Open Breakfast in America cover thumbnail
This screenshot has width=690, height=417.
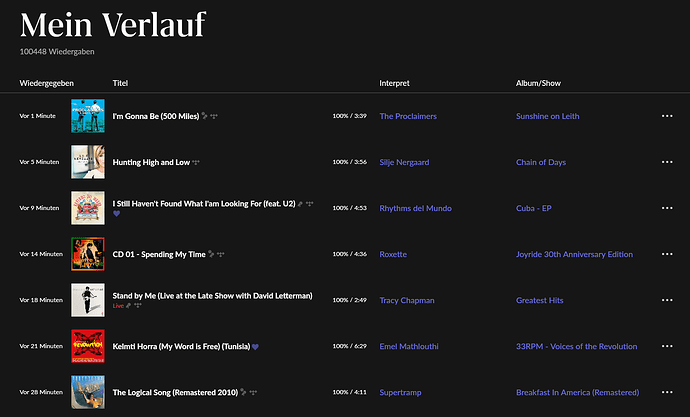[x=88, y=392]
